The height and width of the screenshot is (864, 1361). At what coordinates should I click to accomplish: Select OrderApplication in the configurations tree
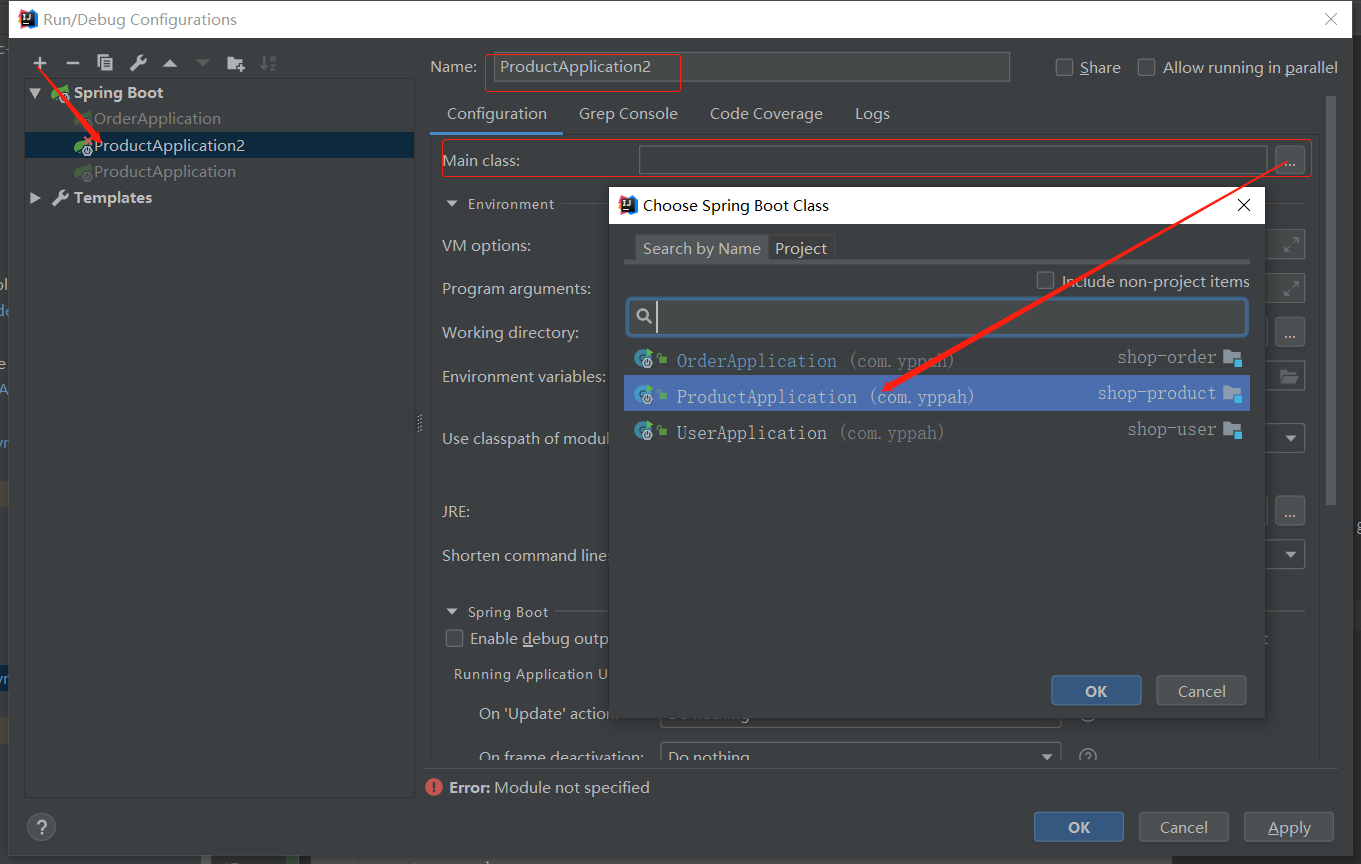click(157, 119)
